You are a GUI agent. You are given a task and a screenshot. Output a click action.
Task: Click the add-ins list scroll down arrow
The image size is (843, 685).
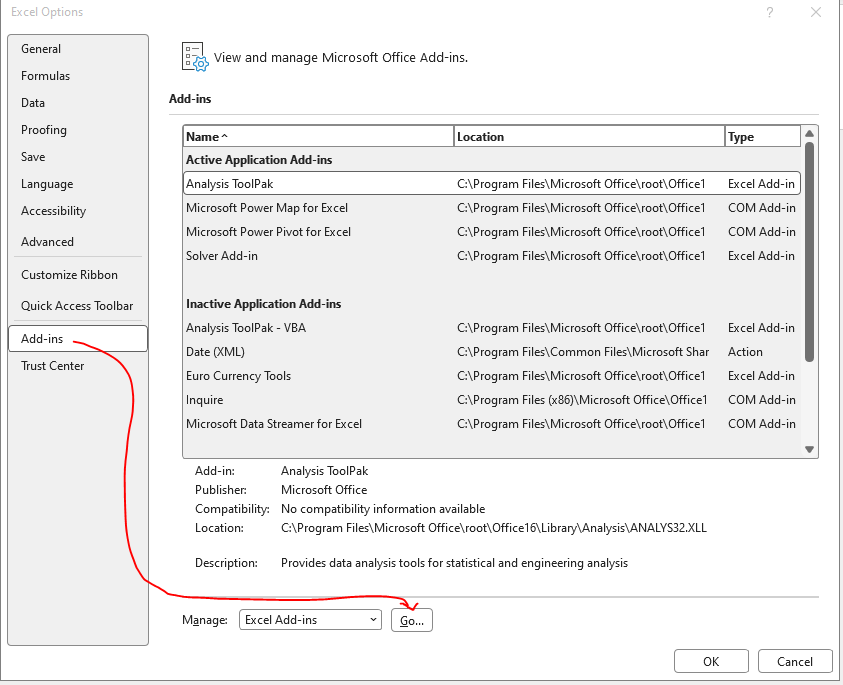coord(809,449)
